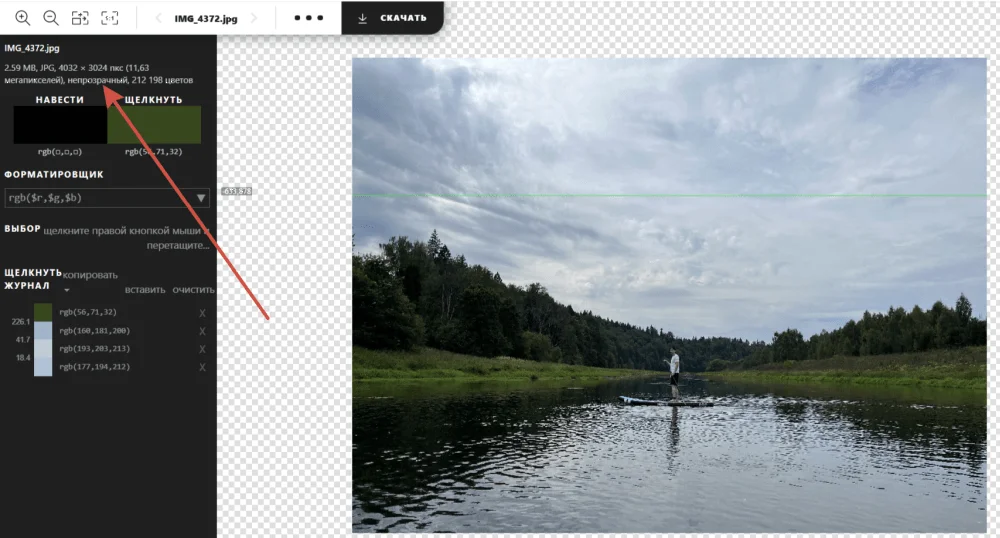Click the fit-to-screen zoom icon
The height and width of the screenshot is (538, 1000).
(80, 18)
